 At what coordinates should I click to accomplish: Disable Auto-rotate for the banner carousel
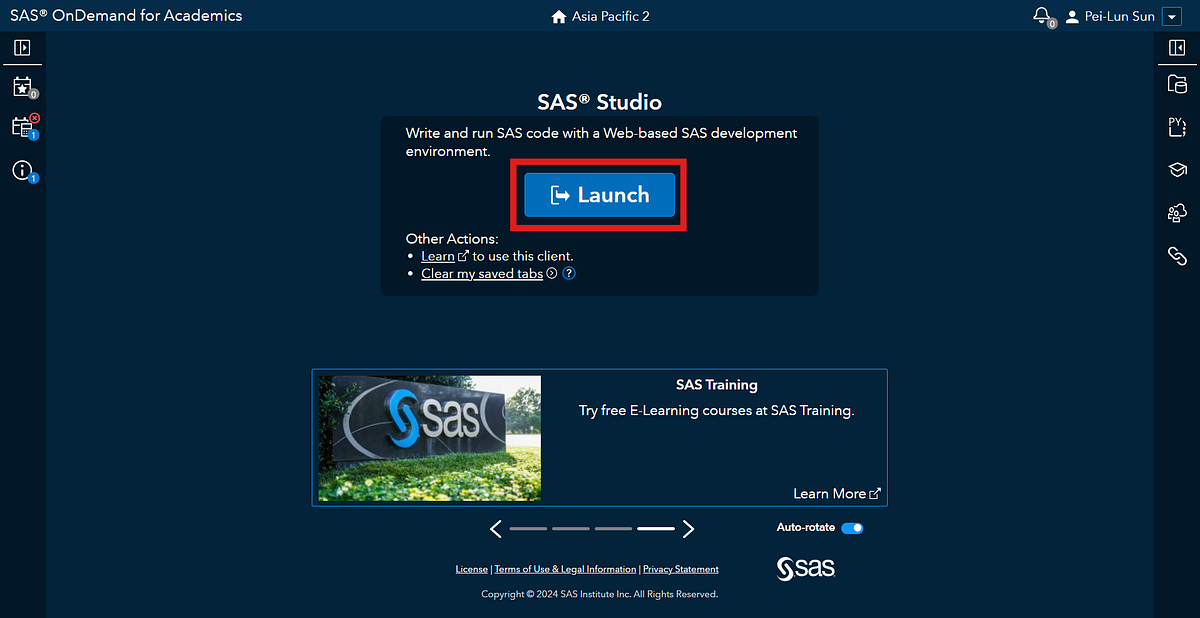click(x=851, y=527)
